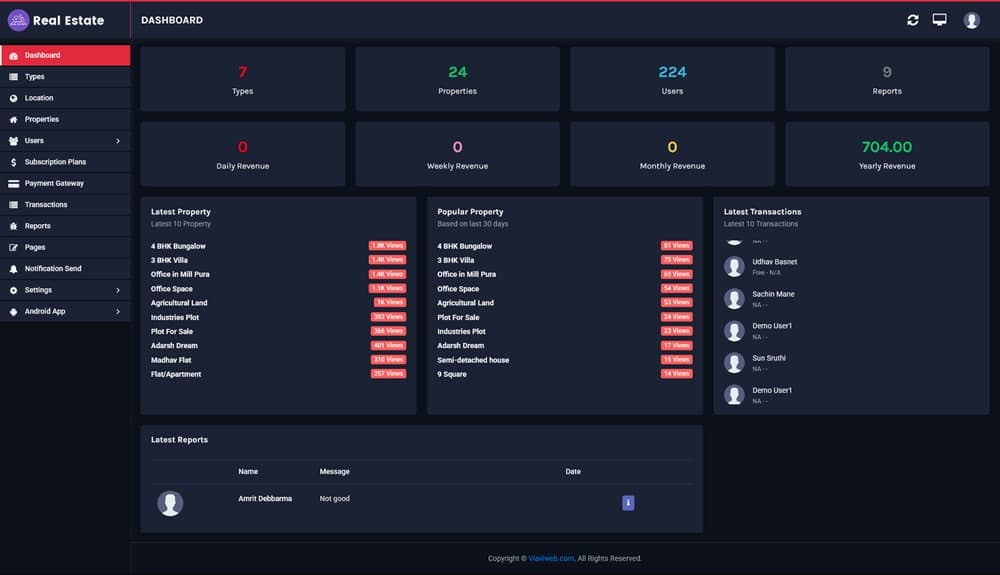Open the Properties menu item
The width and height of the screenshot is (1000, 575).
[65, 119]
